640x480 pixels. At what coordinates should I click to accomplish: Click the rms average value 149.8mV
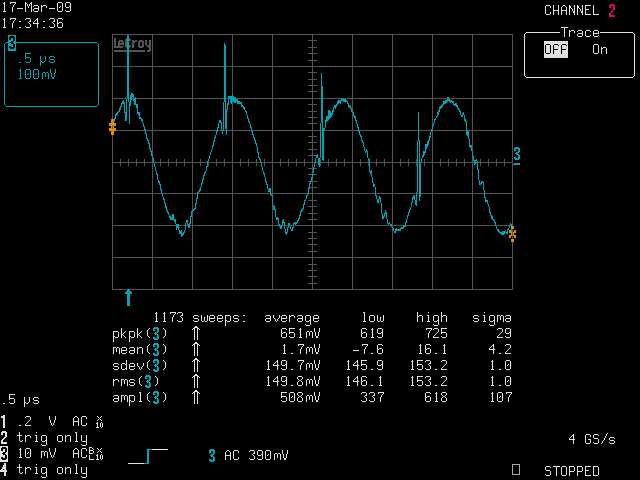coord(293,381)
